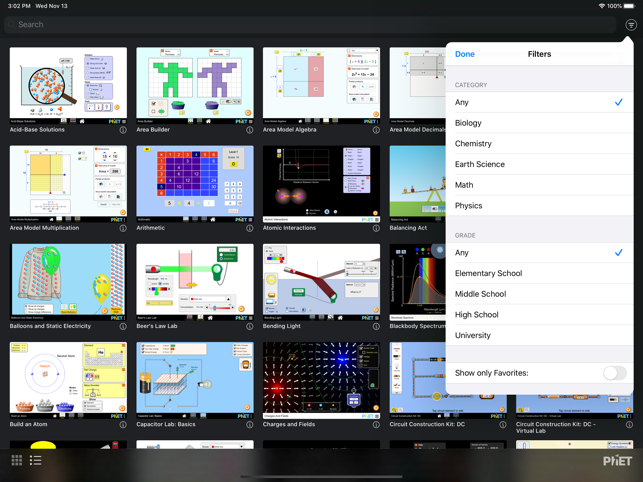Open Area Model Algebra thumbnail

(x=321, y=86)
